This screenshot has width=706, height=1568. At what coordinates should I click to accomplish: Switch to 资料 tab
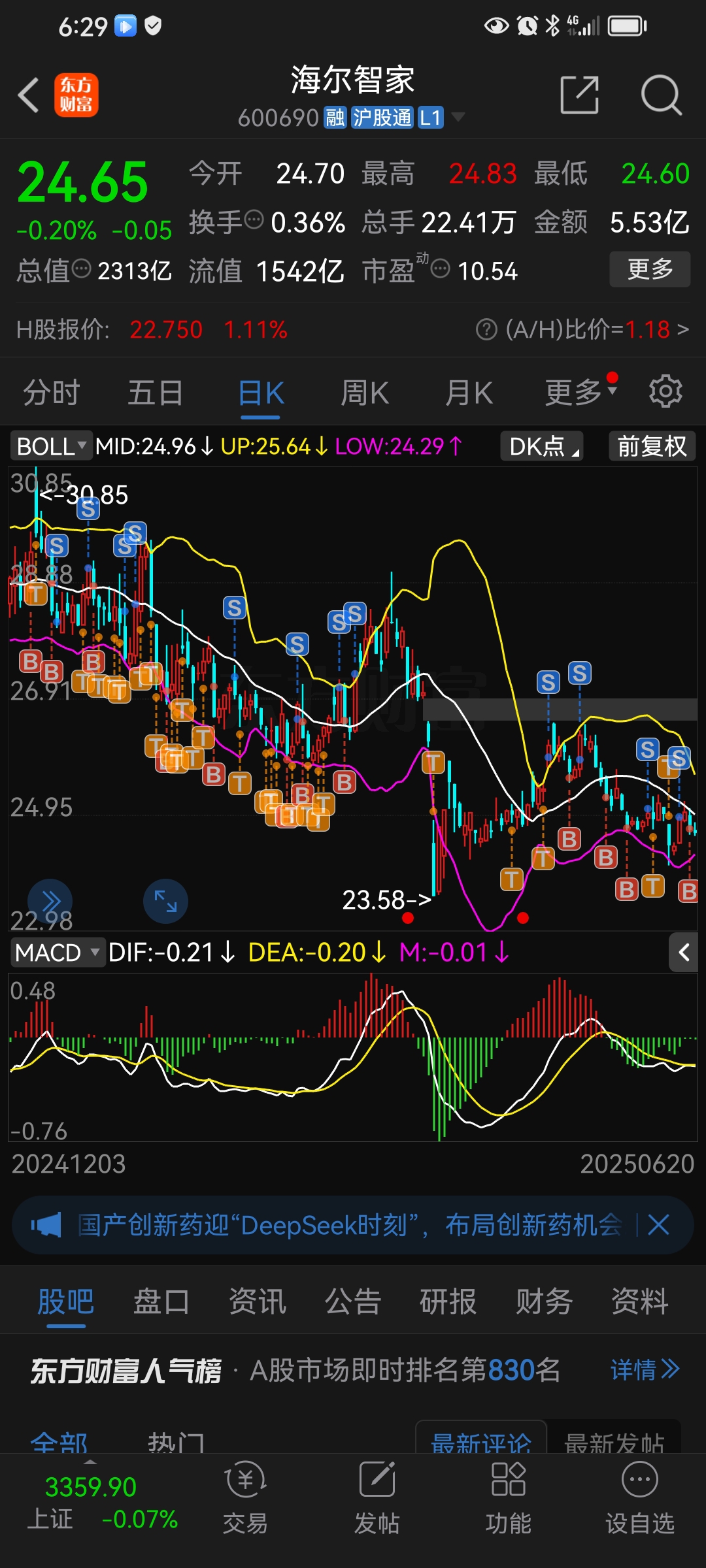coord(640,1301)
